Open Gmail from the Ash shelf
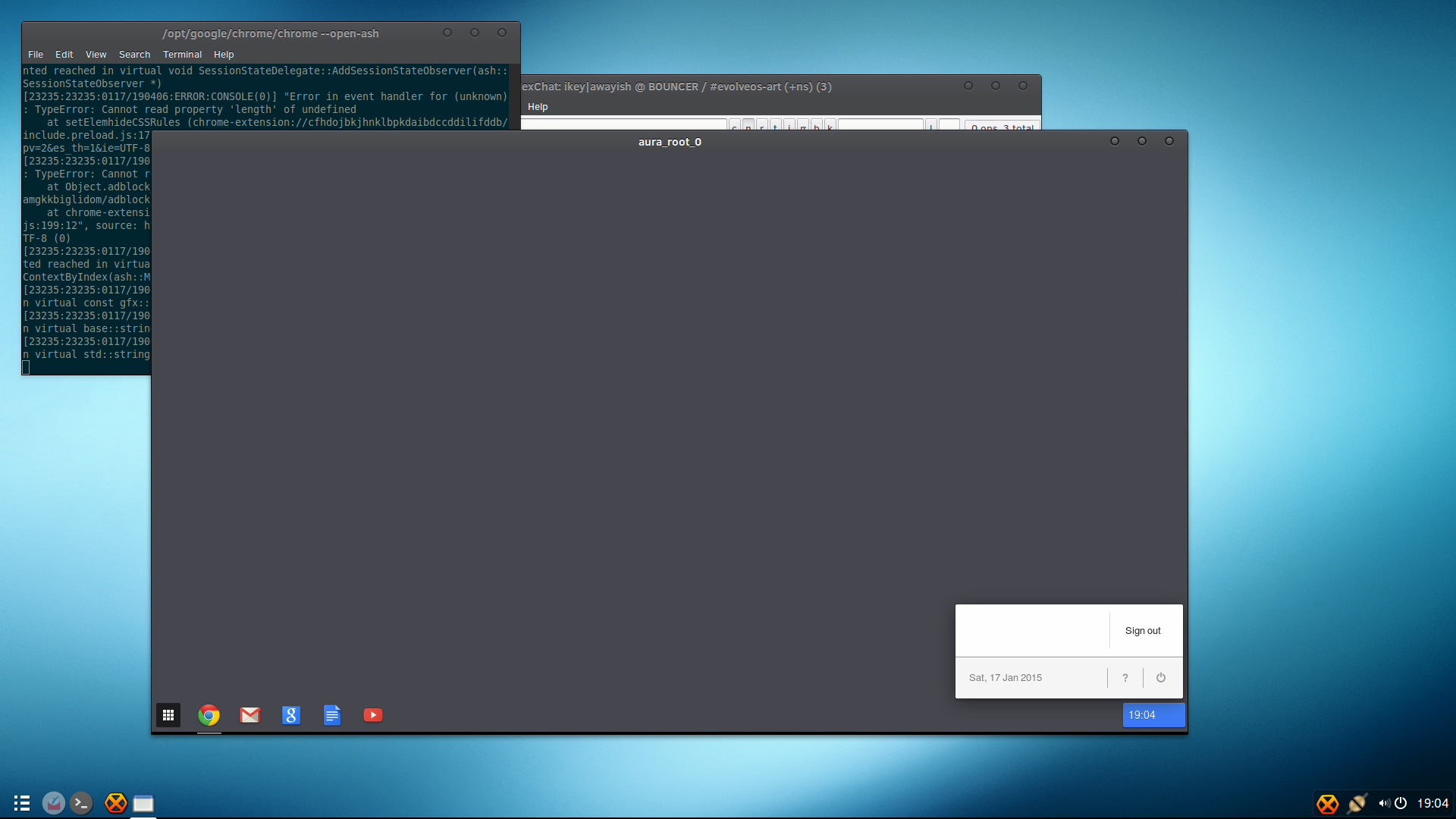Image resolution: width=1456 pixels, height=819 pixels. click(x=250, y=715)
